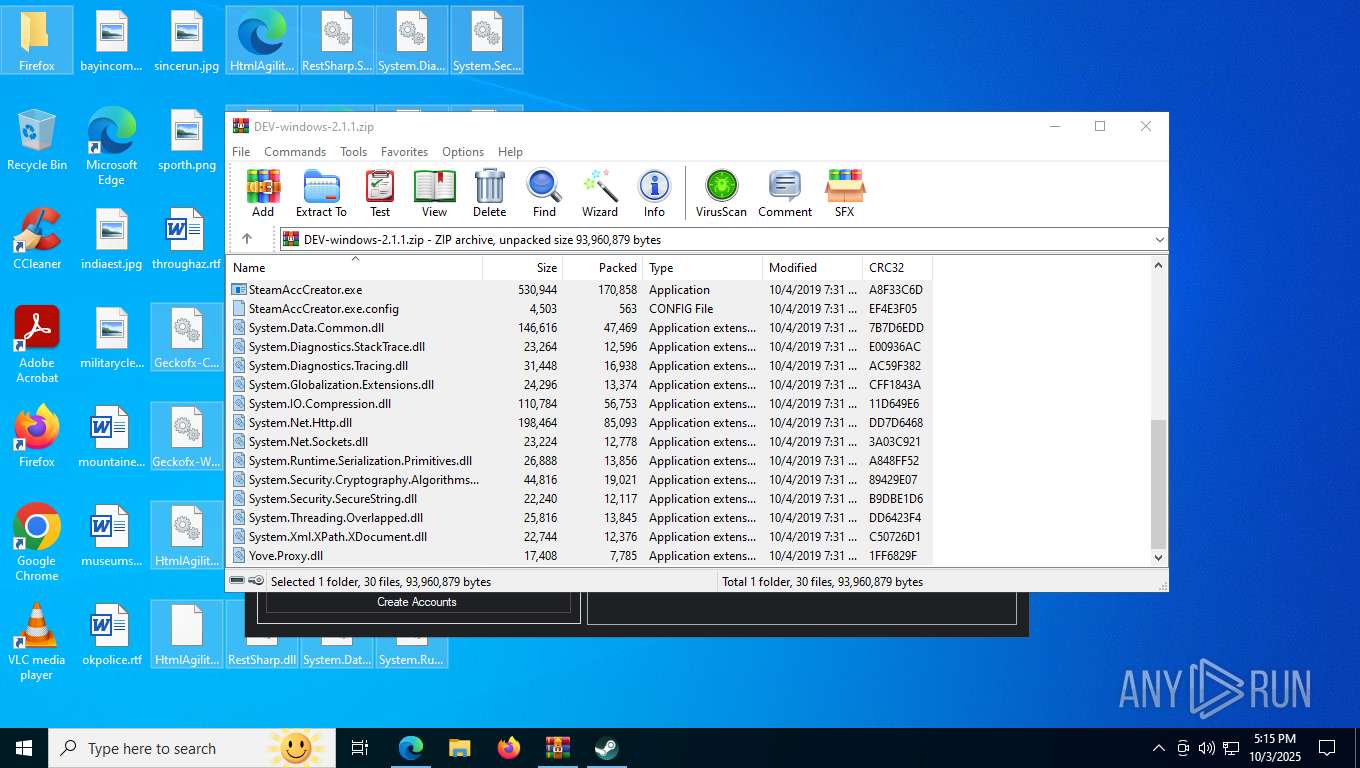The height and width of the screenshot is (768, 1360).
Task: Open File Explorer from the taskbar
Action: (x=459, y=748)
